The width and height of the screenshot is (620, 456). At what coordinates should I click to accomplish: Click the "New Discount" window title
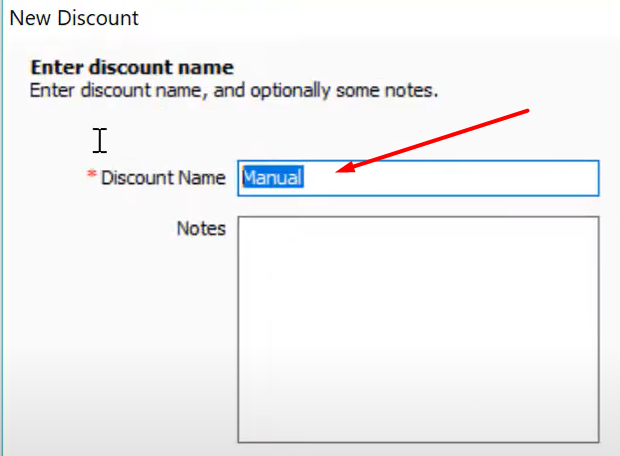point(74,18)
